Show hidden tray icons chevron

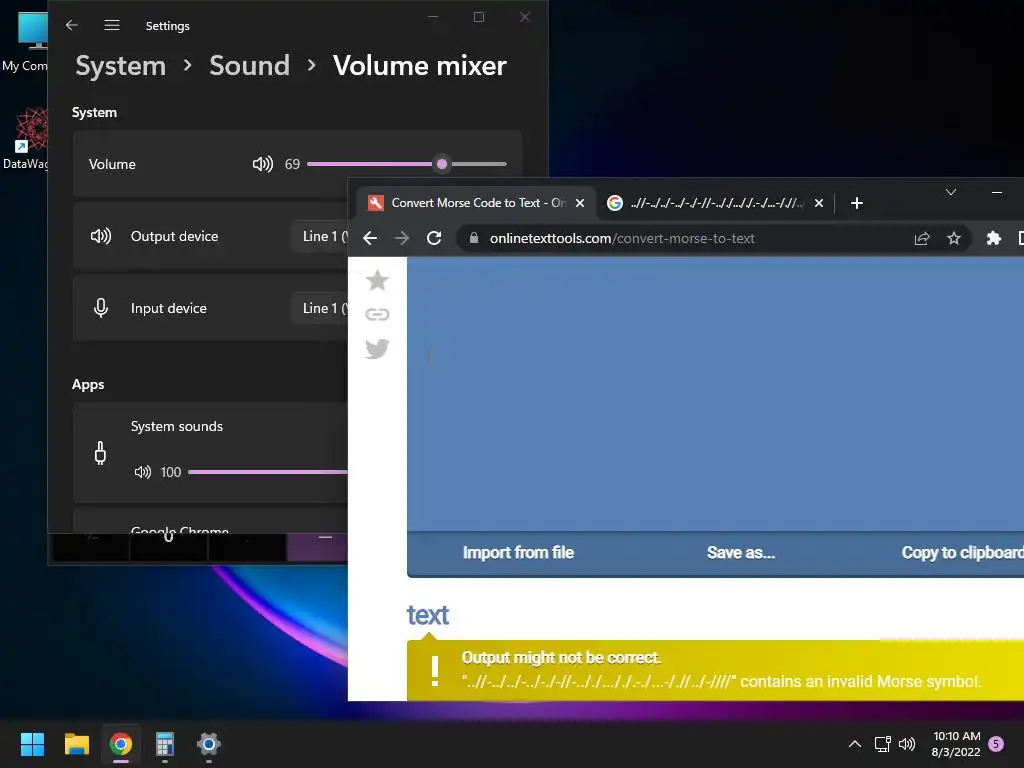854,744
